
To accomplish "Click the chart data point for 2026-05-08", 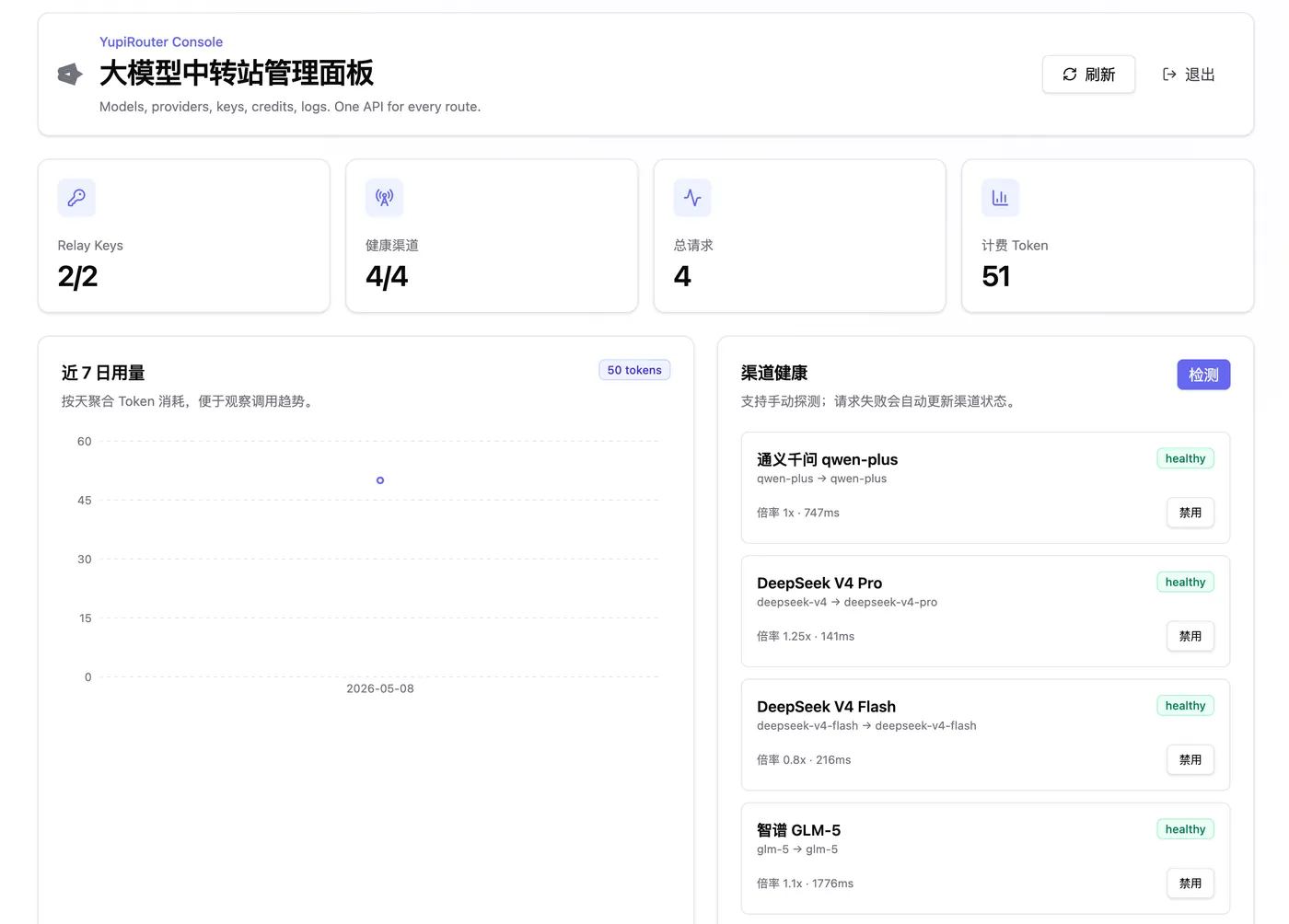I will 380,480.
